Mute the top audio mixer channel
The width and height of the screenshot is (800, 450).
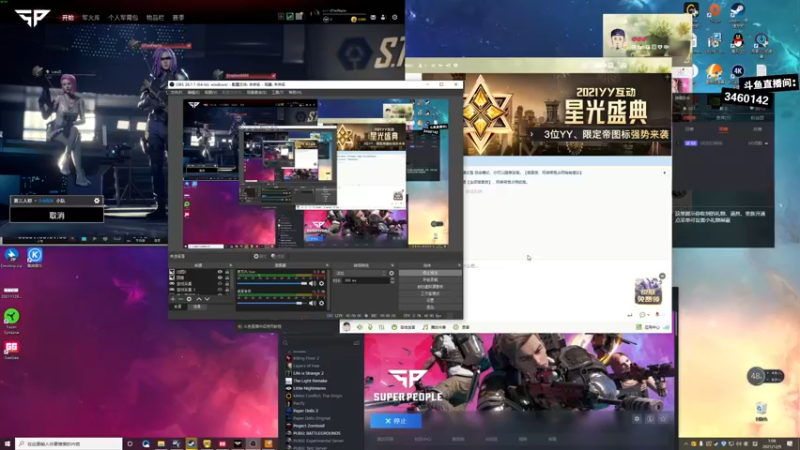[313, 284]
